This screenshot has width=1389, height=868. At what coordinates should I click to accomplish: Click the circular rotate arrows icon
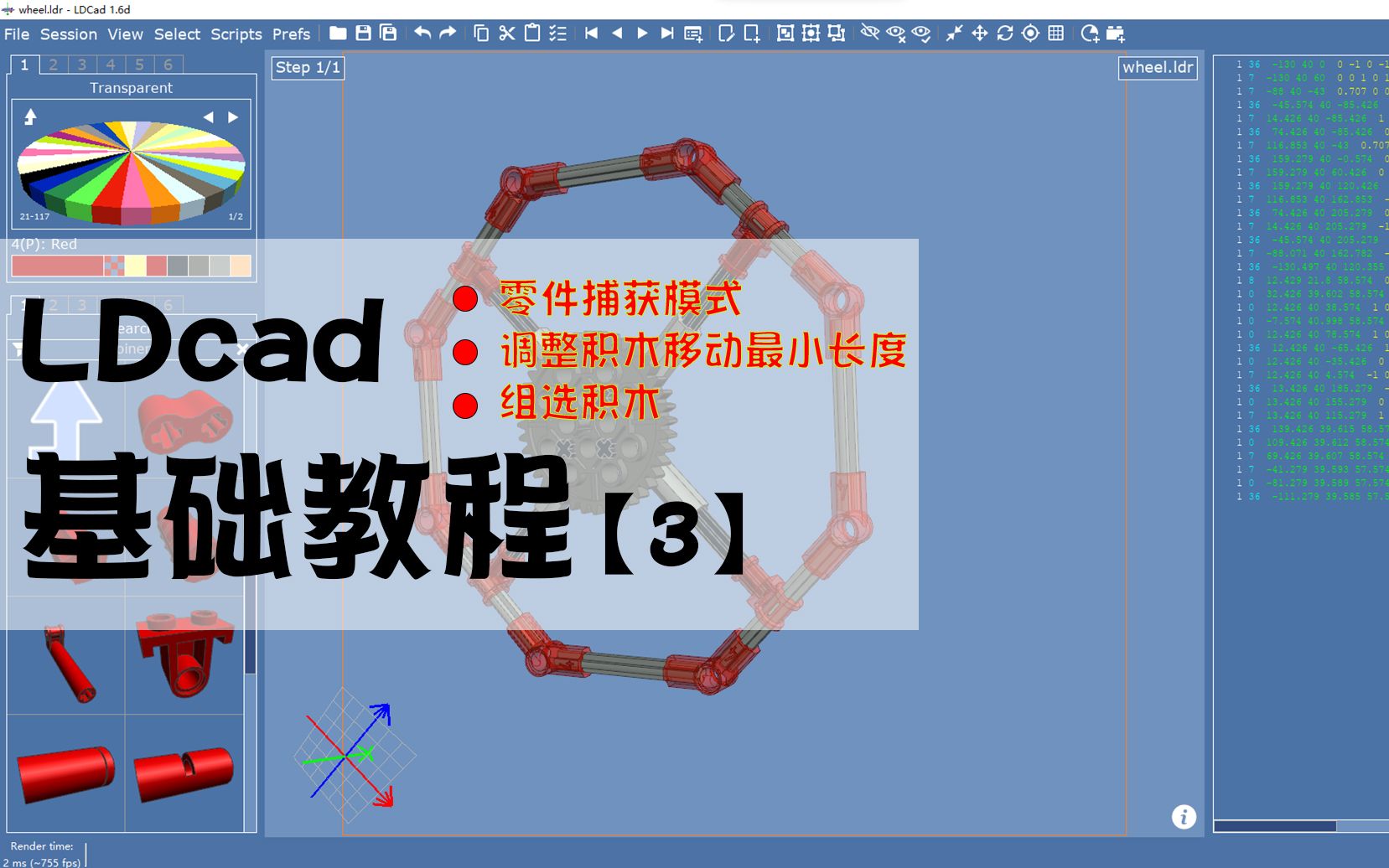(x=1005, y=34)
